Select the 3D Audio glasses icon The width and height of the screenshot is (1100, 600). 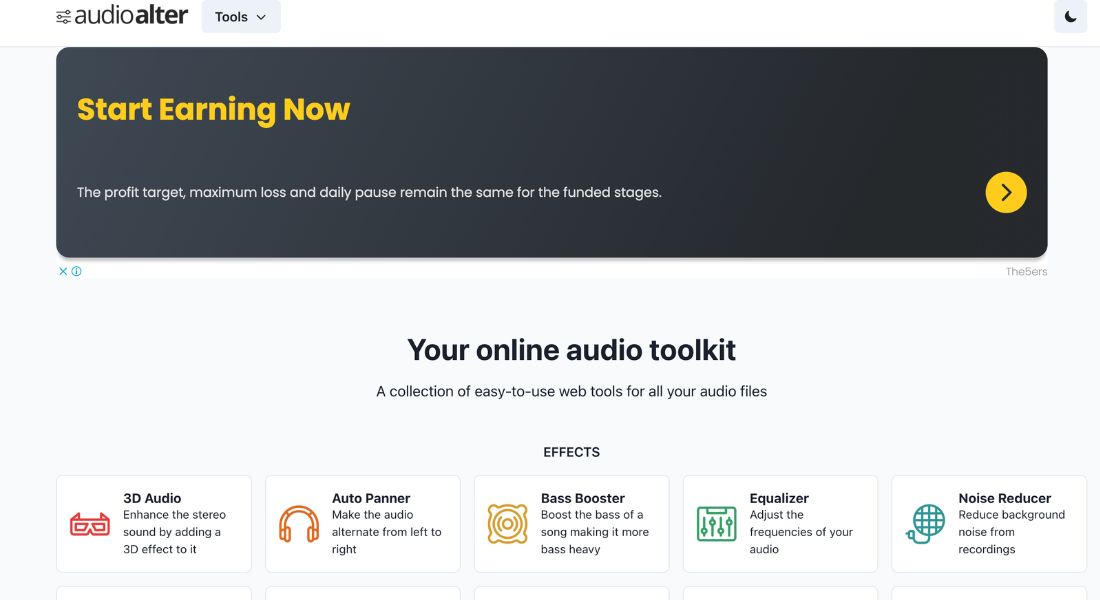[90, 523]
